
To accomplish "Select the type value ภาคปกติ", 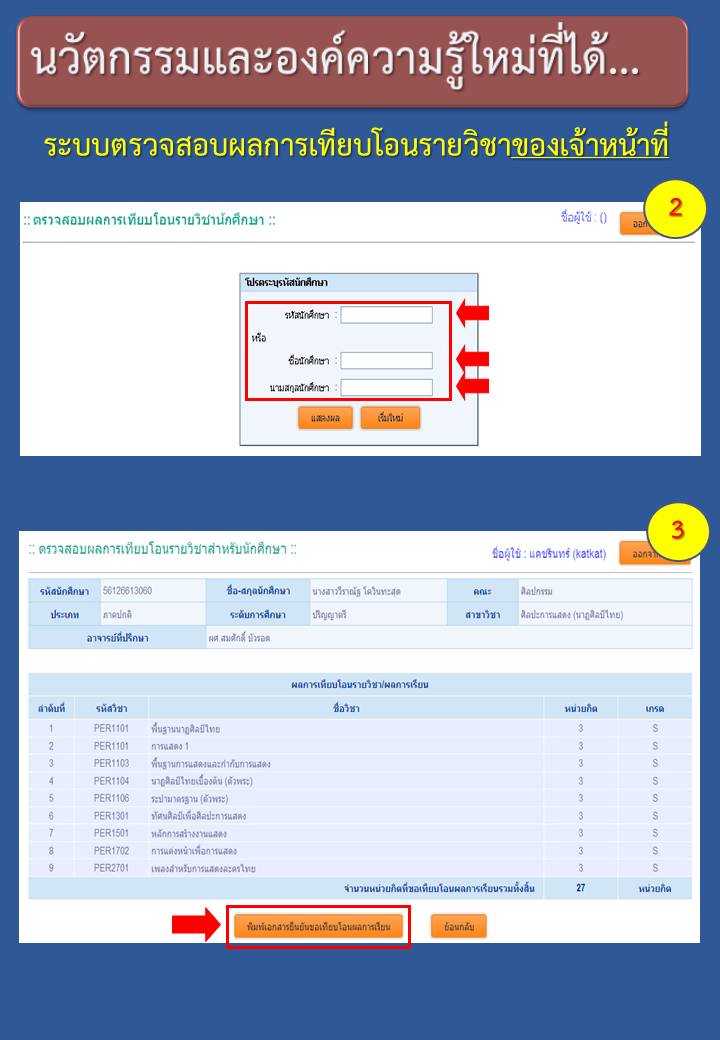I will 117,615.
